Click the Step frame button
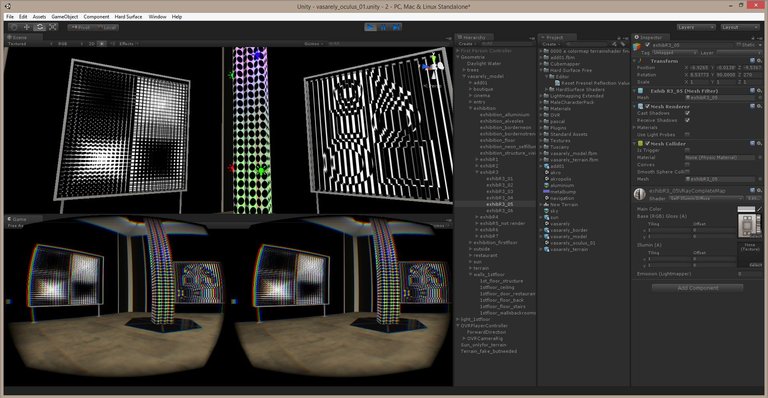768x398 pixels. click(x=396, y=27)
